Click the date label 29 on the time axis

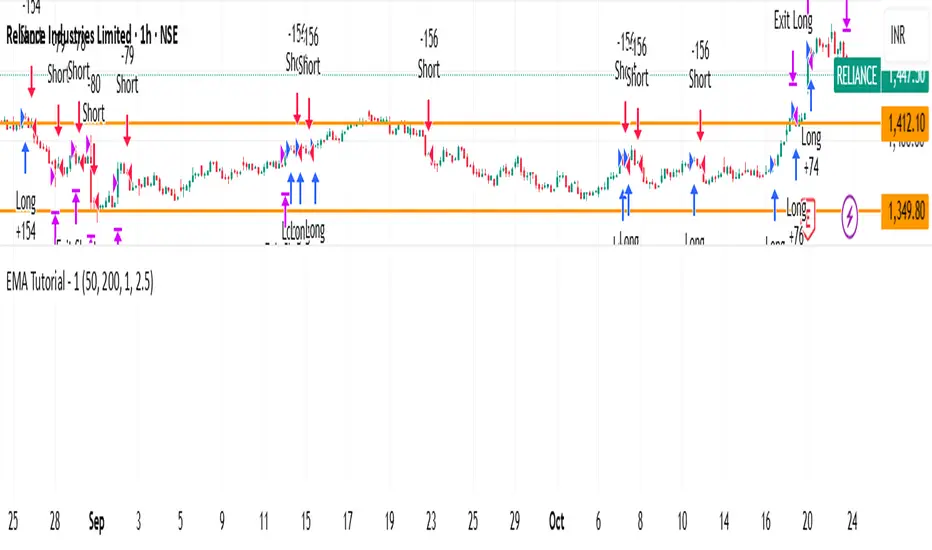click(x=515, y=522)
